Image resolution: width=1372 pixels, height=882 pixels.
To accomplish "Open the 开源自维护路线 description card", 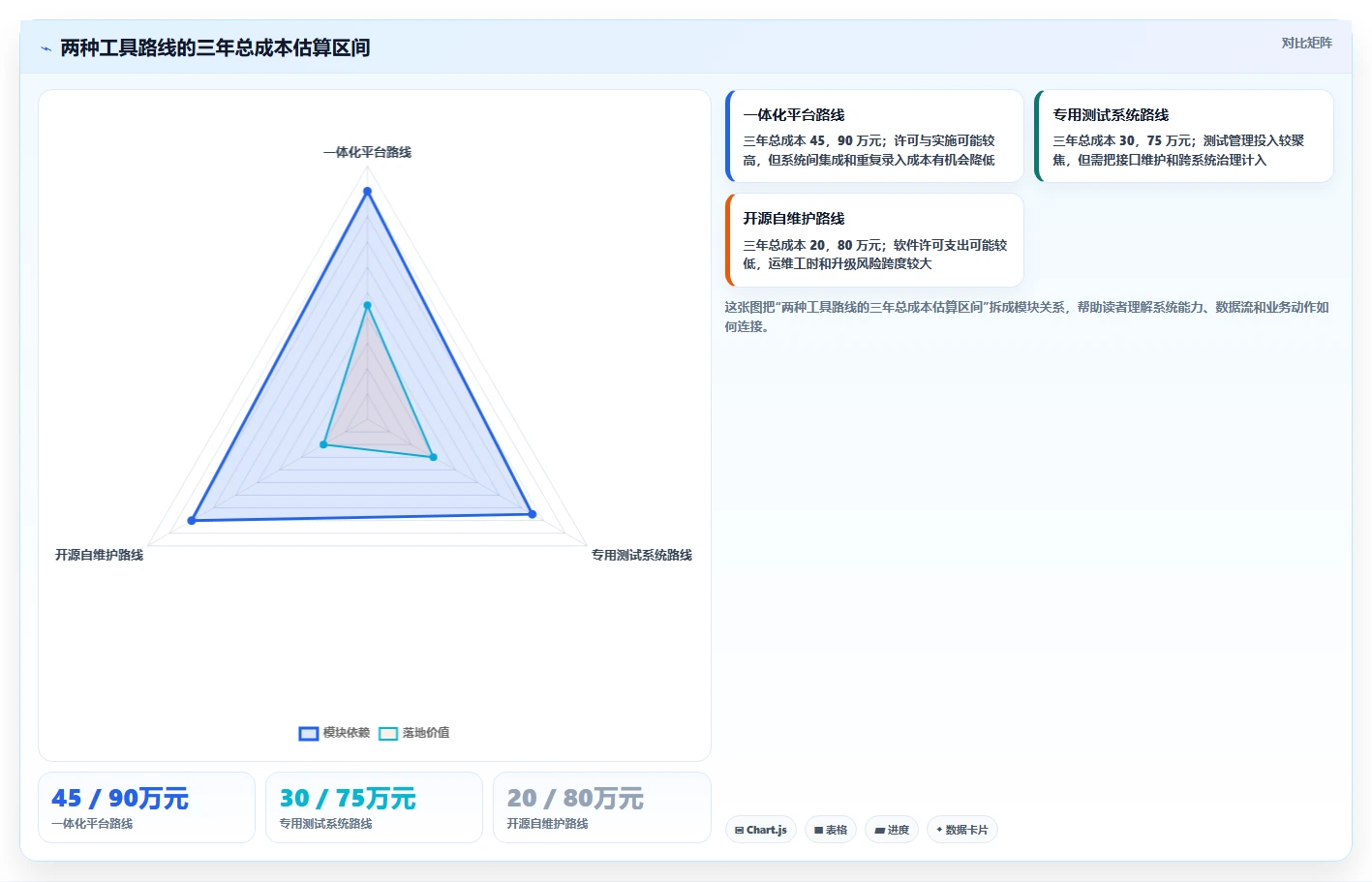I will (874, 240).
